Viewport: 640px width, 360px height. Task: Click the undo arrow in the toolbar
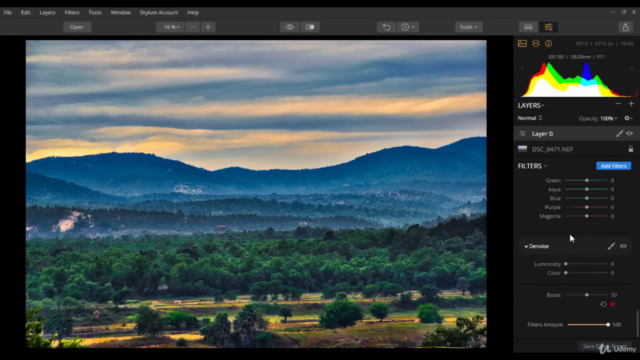pyautogui.click(x=386, y=27)
